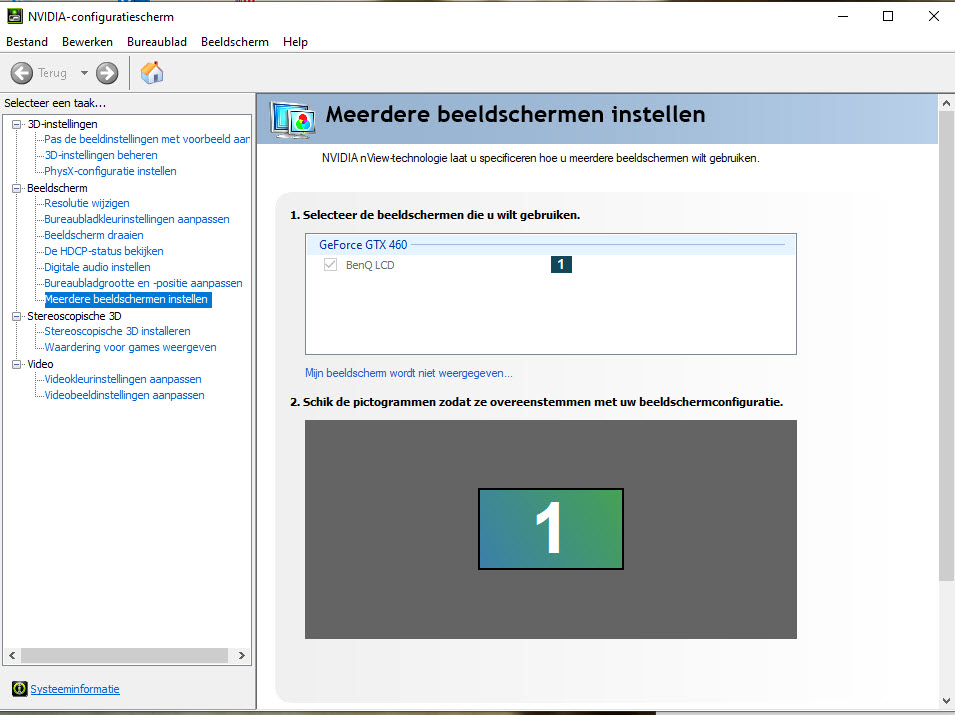955x715 pixels.
Task: Select the 'Stereoscopische 3D' category label
Action: (74, 316)
